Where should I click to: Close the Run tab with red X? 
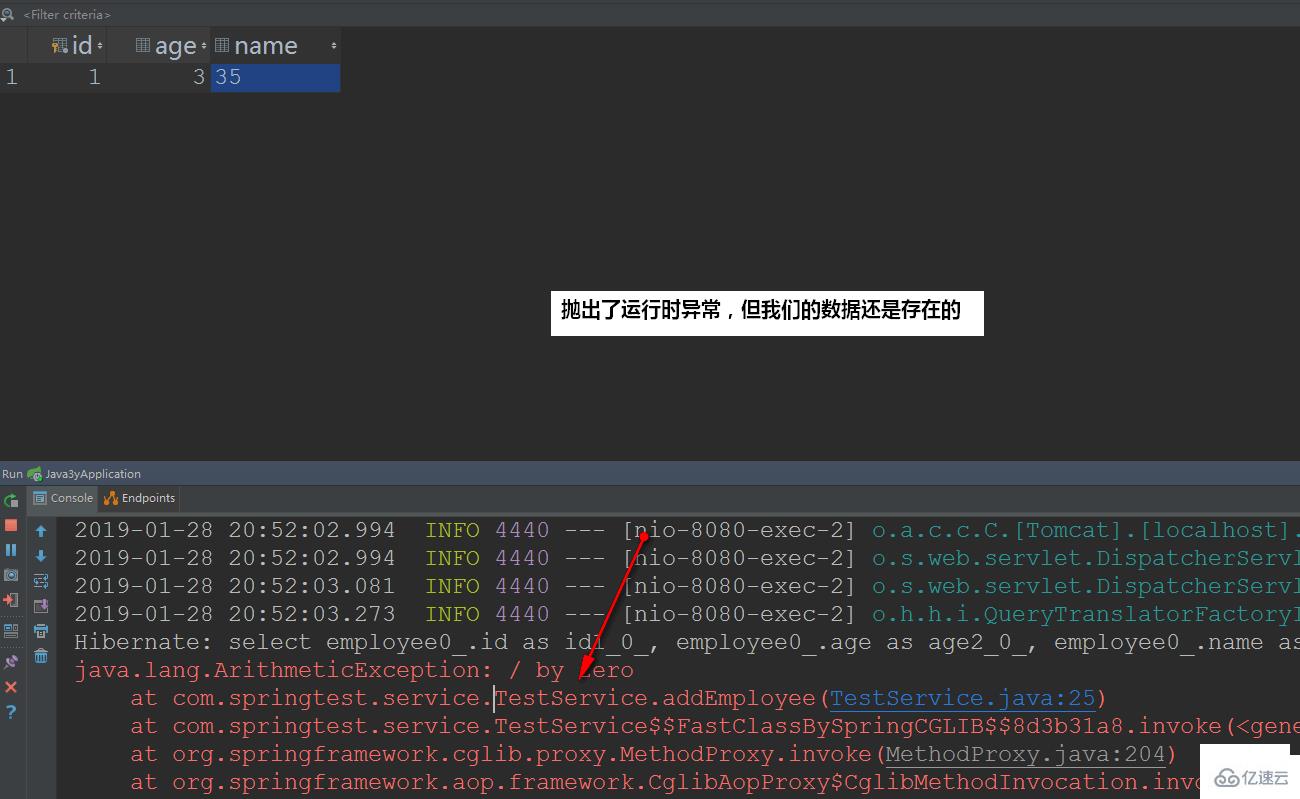click(11, 687)
